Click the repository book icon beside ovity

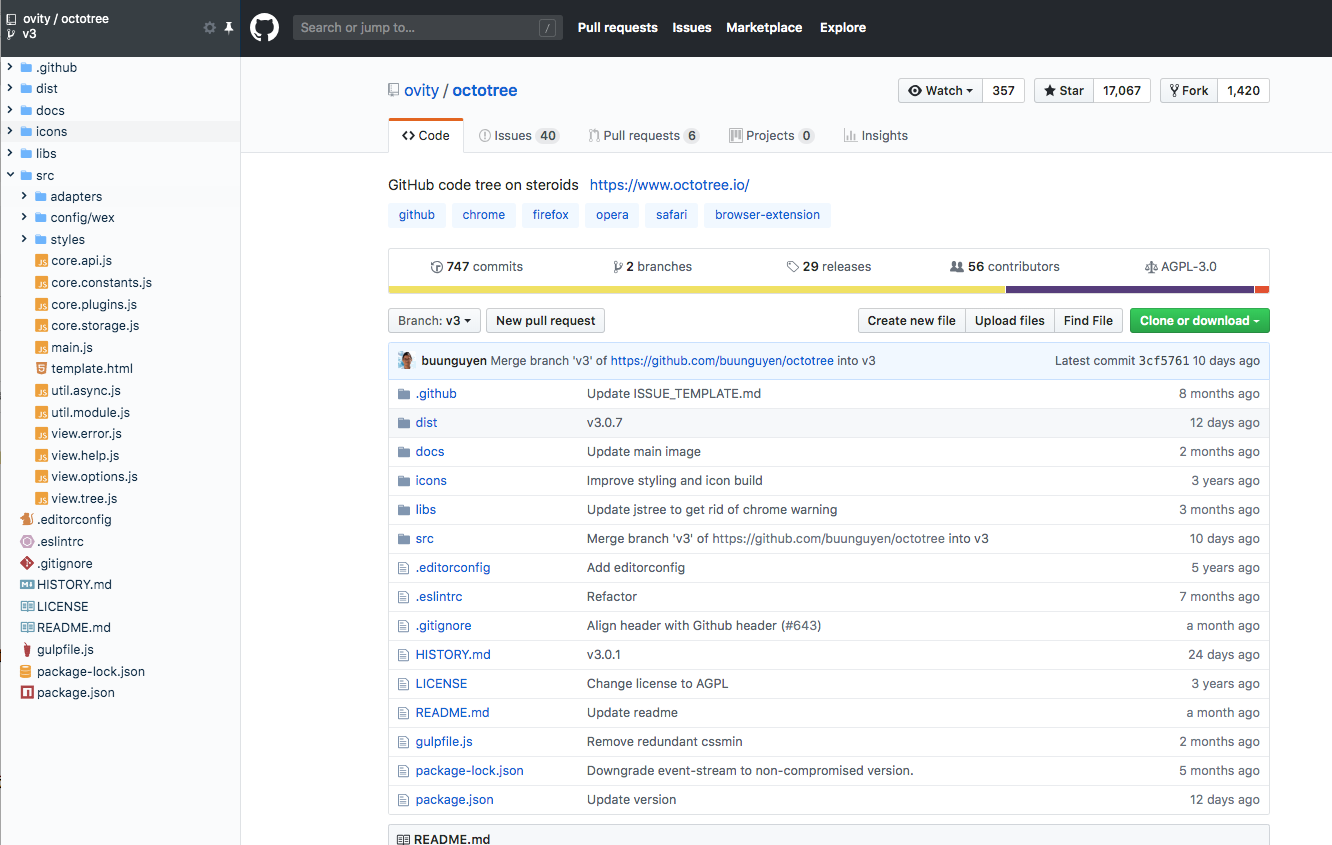[393, 91]
